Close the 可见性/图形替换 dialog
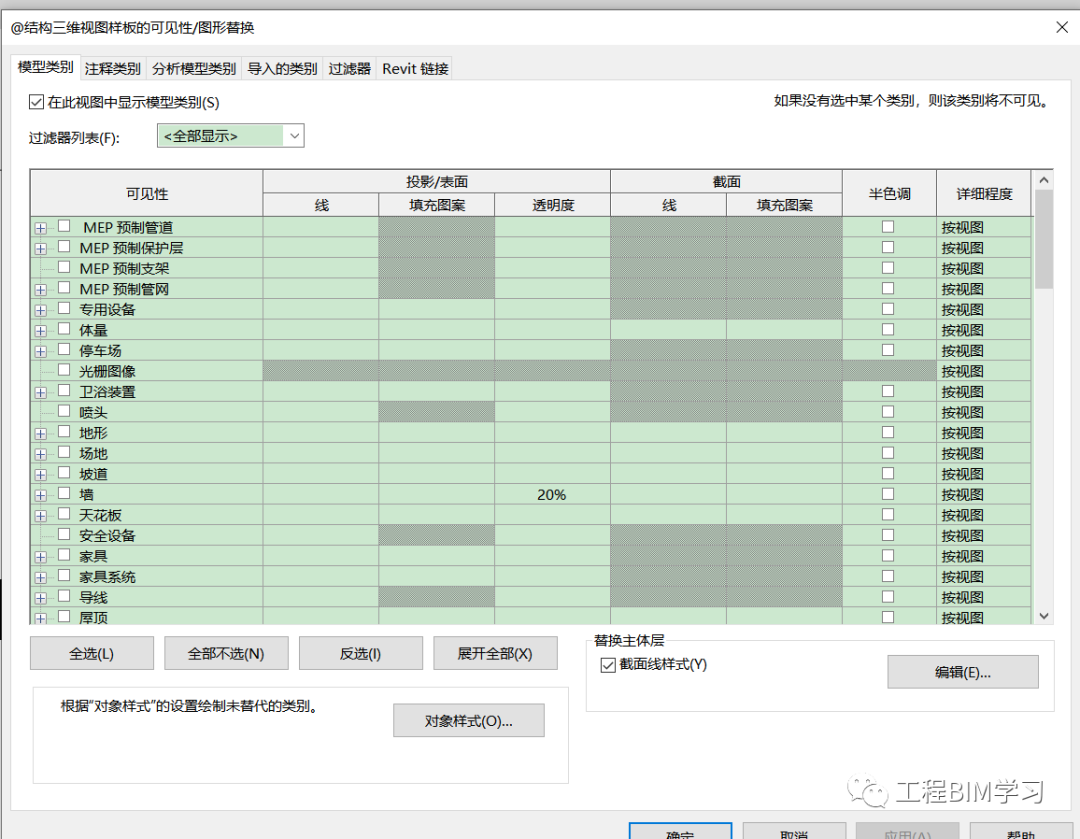The width and height of the screenshot is (1080, 839). 1061,28
